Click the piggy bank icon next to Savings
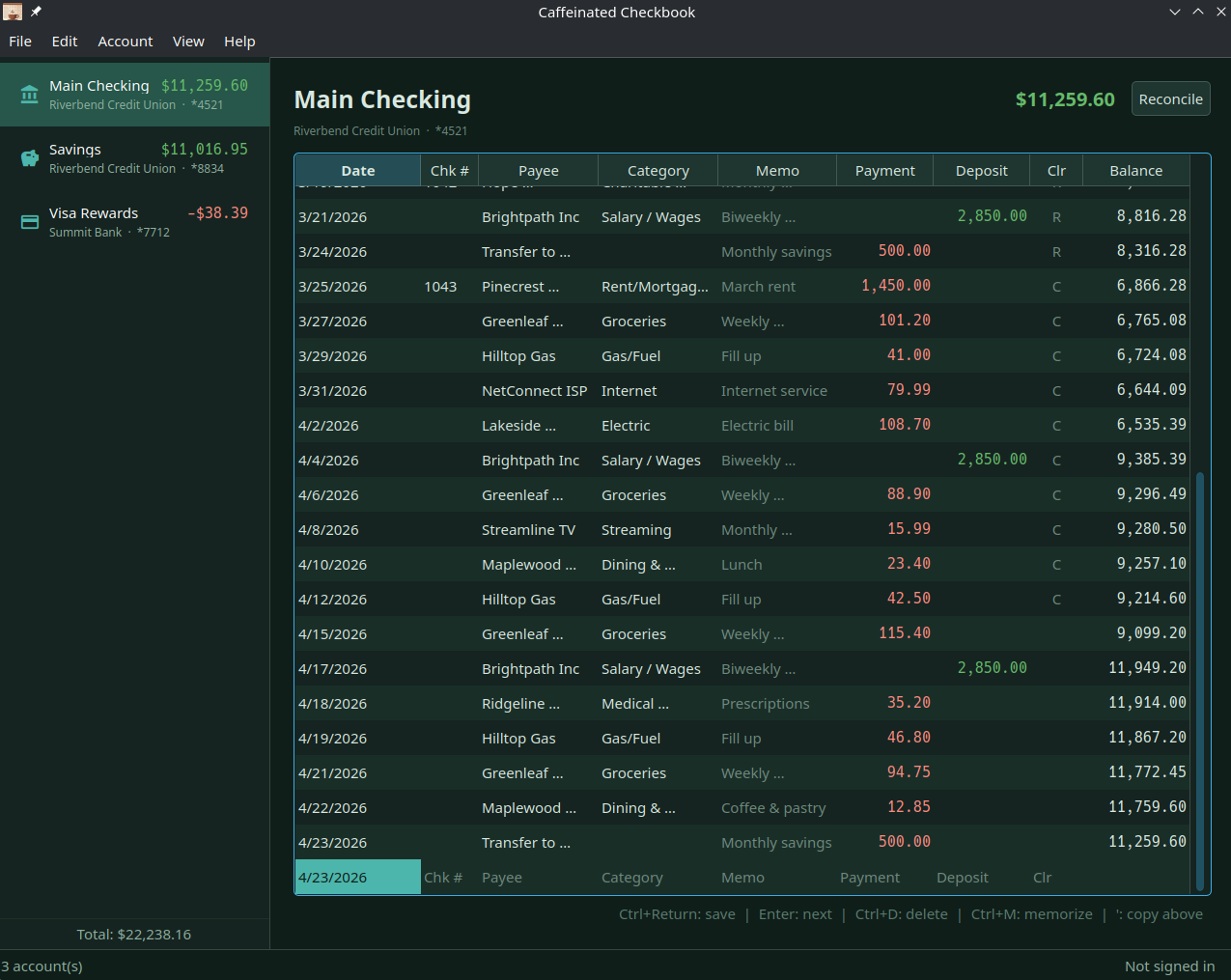The image size is (1231, 980). point(29,157)
